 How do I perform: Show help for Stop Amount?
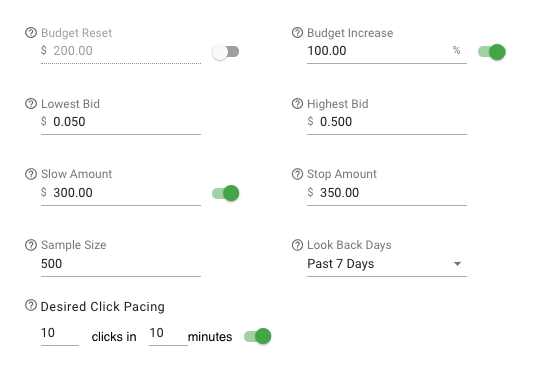pyautogui.click(x=297, y=174)
